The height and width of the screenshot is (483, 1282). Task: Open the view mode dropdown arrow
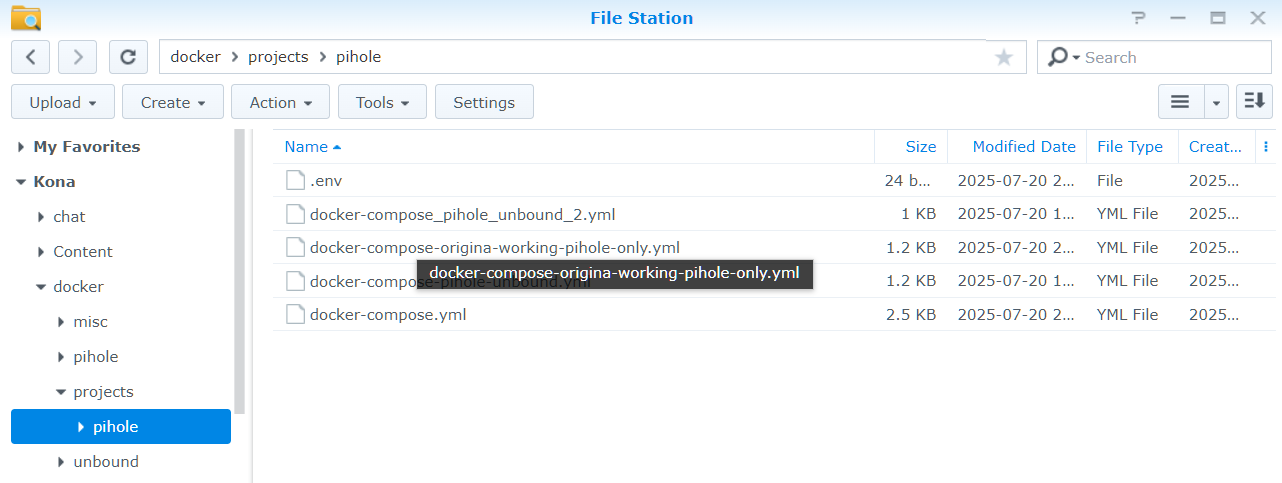(x=1216, y=102)
